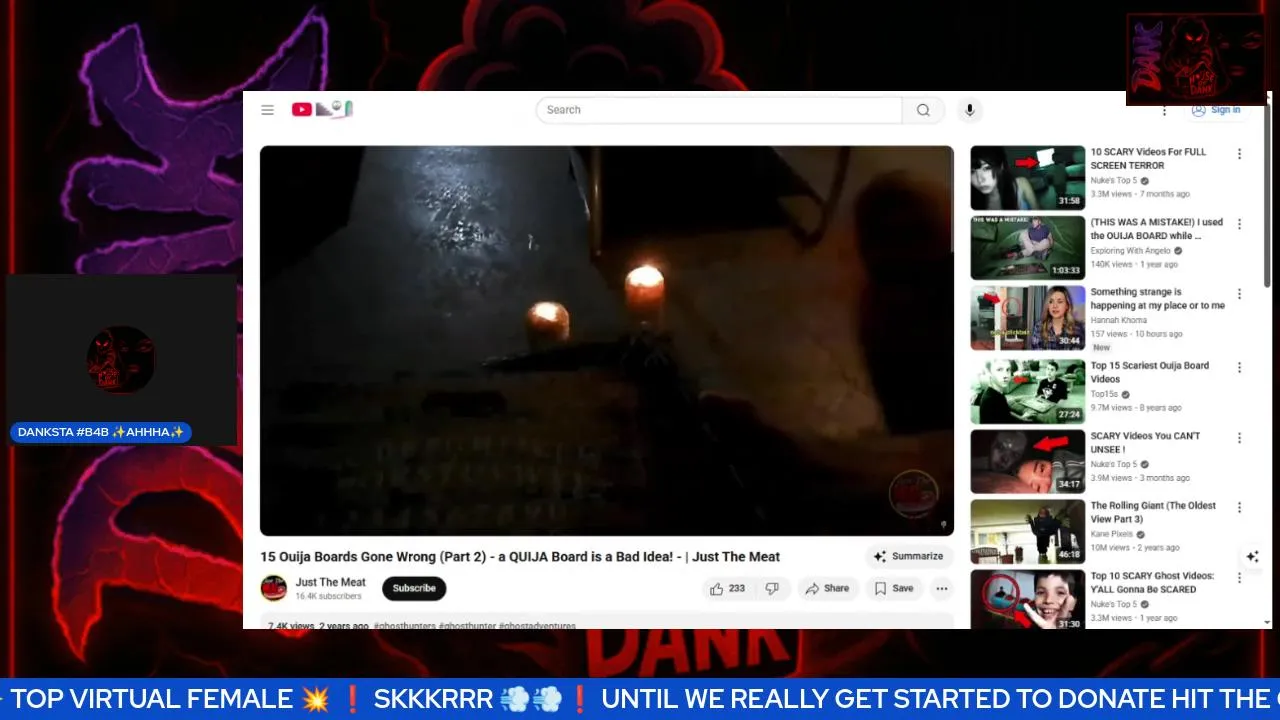1280x720 pixels.
Task: Start voice search with microphone icon
Action: [969, 110]
